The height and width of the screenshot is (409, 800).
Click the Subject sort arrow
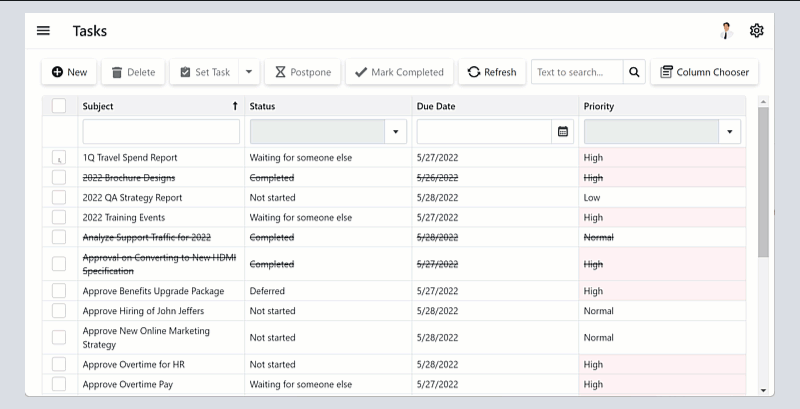[x=235, y=106]
